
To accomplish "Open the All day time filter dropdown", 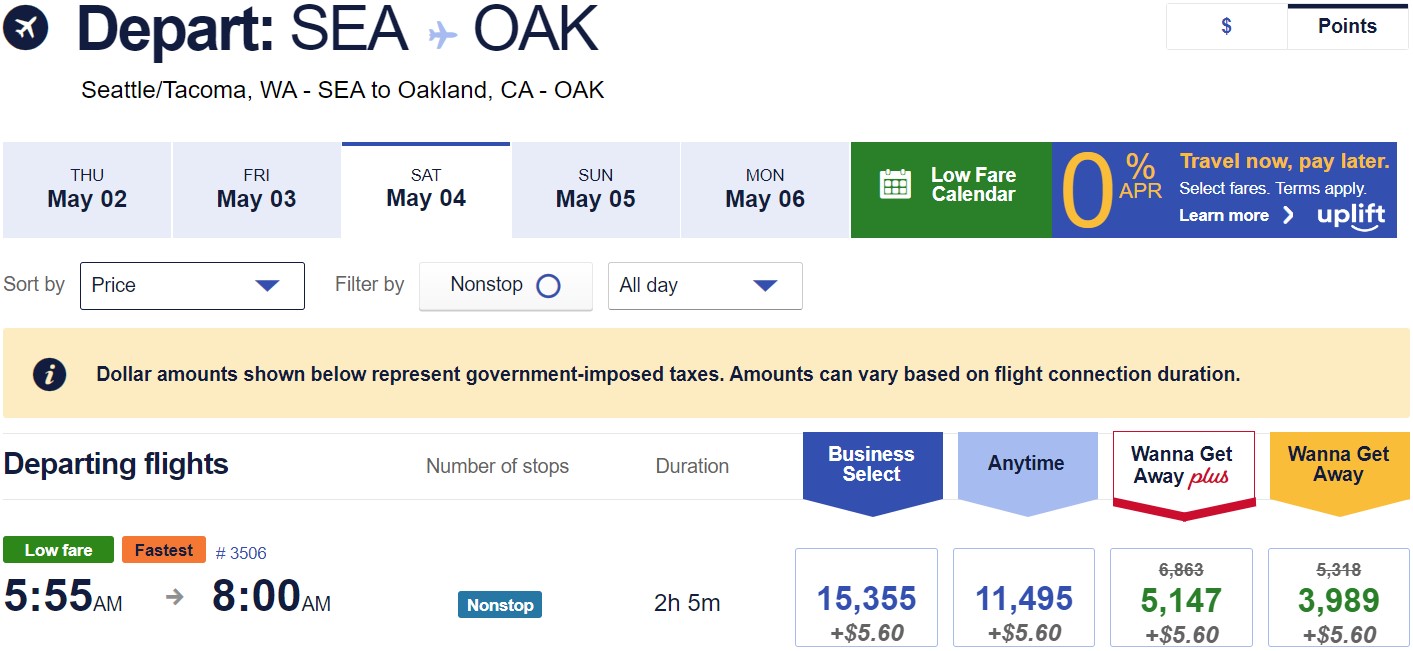I will tap(705, 285).
